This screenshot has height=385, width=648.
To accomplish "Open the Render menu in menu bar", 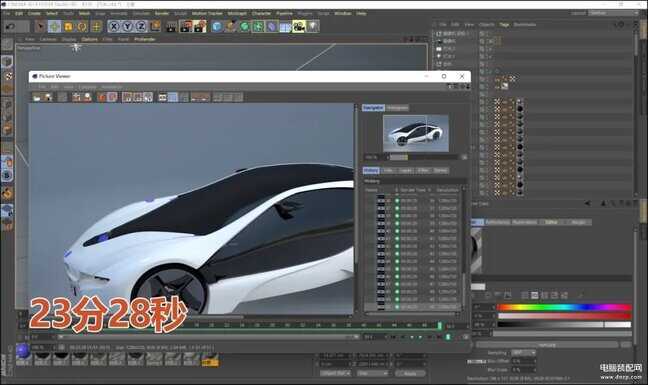I will click(162, 14).
